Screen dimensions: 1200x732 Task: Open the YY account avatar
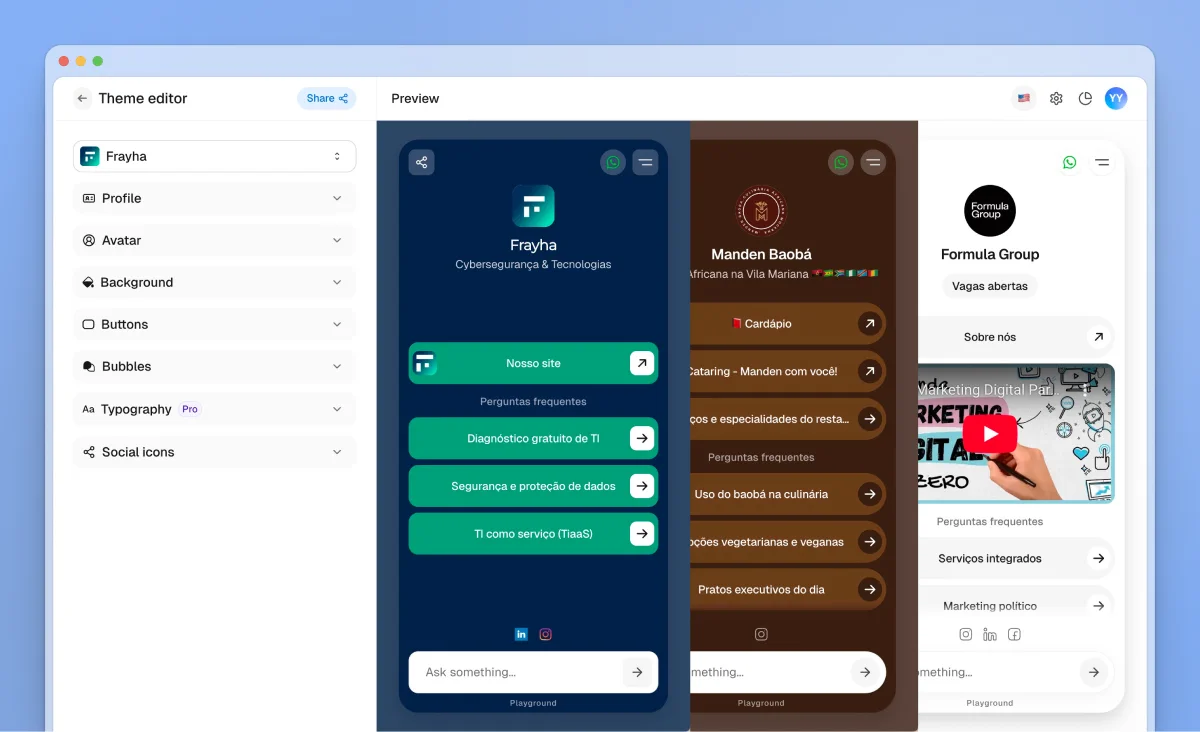coord(1116,98)
